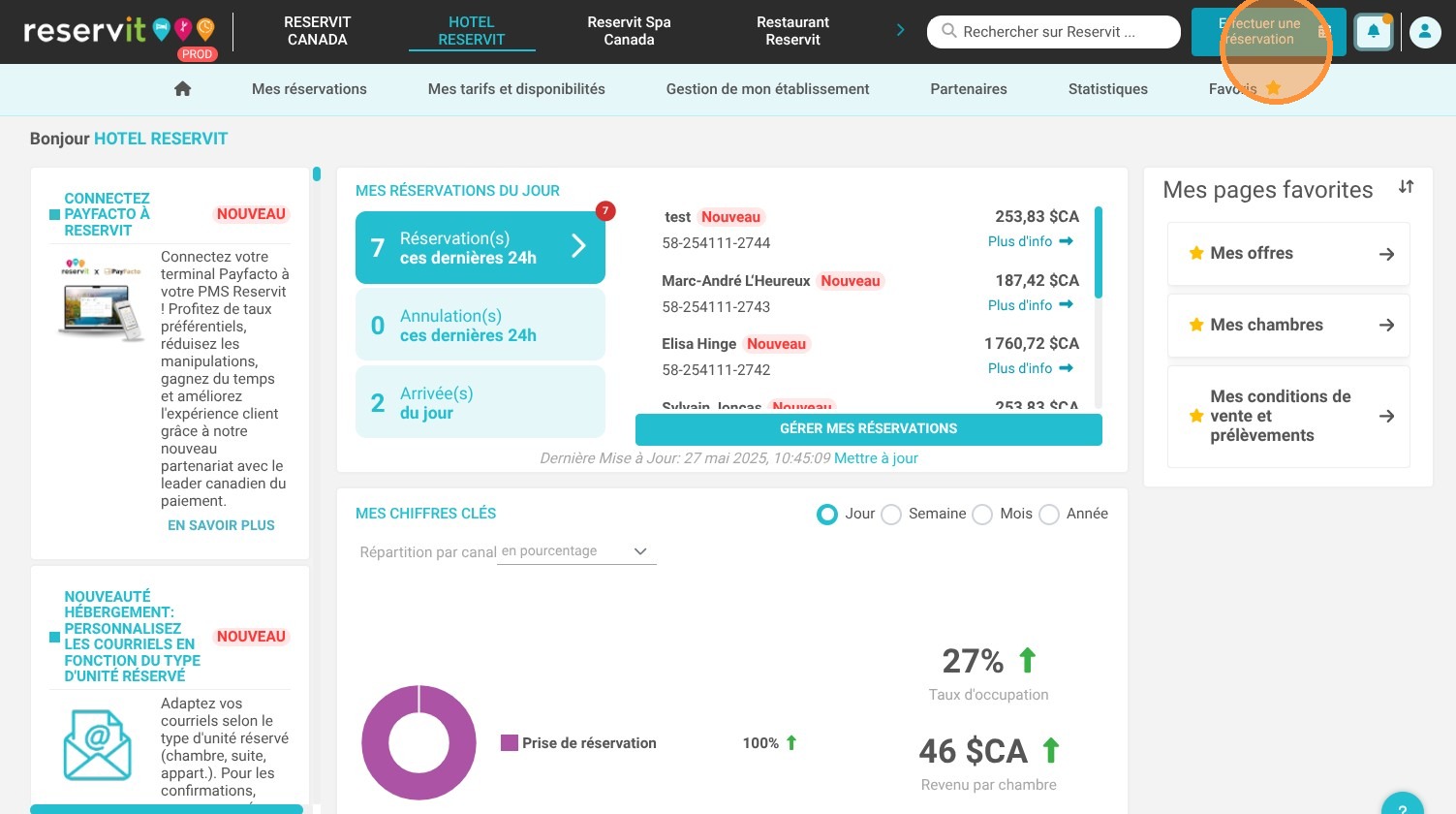Click the news panel scrollbar
The width and height of the screenshot is (1456, 814).
tap(317, 174)
